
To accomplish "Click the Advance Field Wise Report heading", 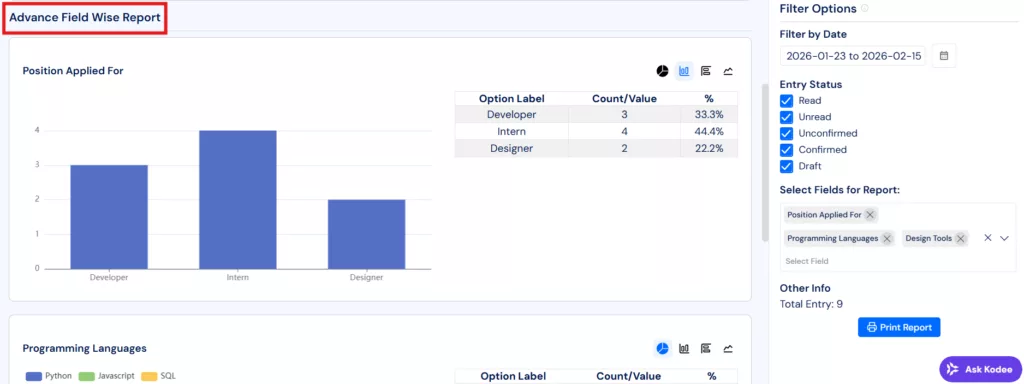I will 85,18.
